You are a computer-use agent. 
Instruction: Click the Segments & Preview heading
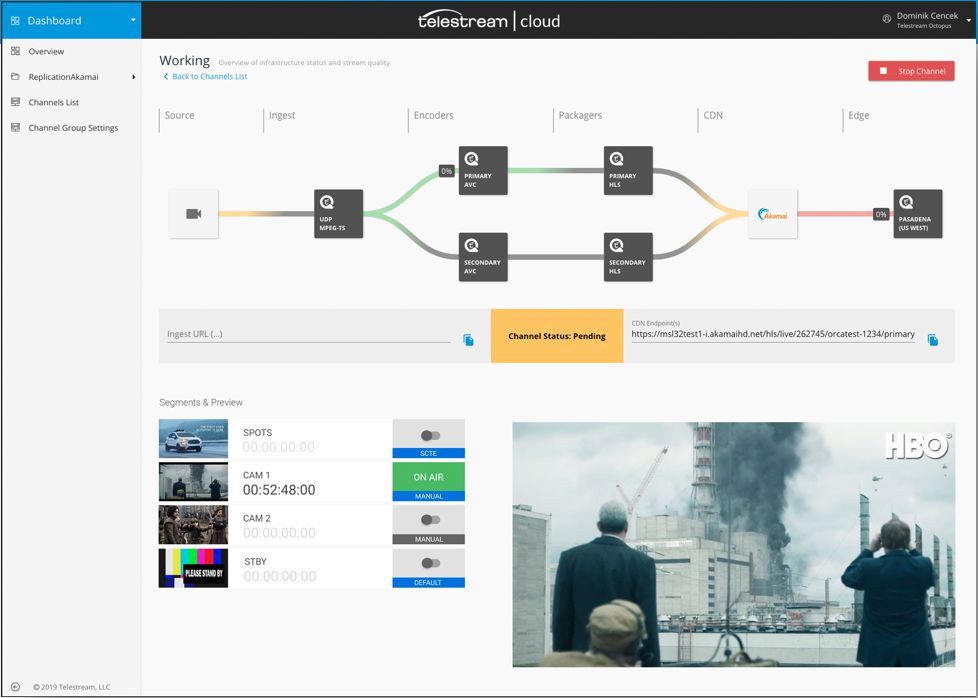[201, 402]
